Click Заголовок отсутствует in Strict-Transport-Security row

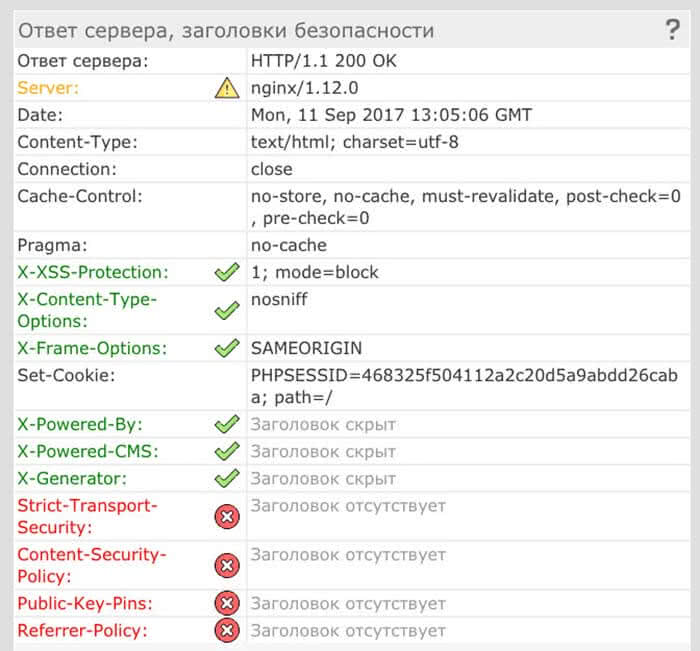[x=348, y=506]
